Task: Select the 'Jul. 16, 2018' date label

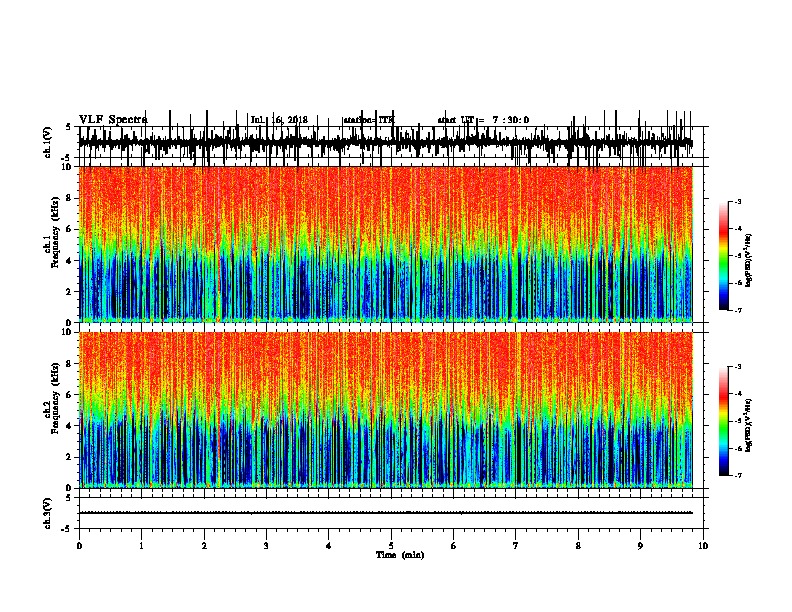Action: (279, 120)
